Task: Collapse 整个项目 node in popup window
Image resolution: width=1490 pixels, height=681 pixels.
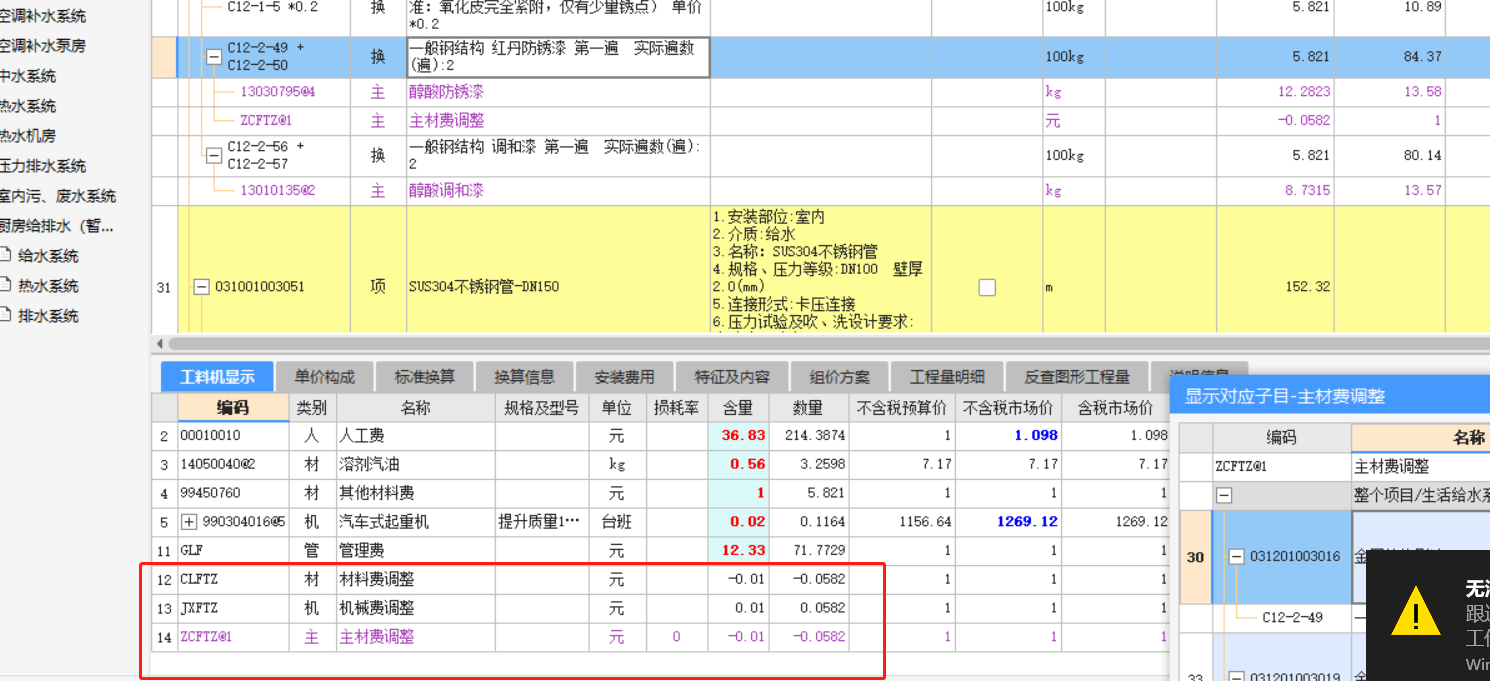Action: click(x=1224, y=496)
